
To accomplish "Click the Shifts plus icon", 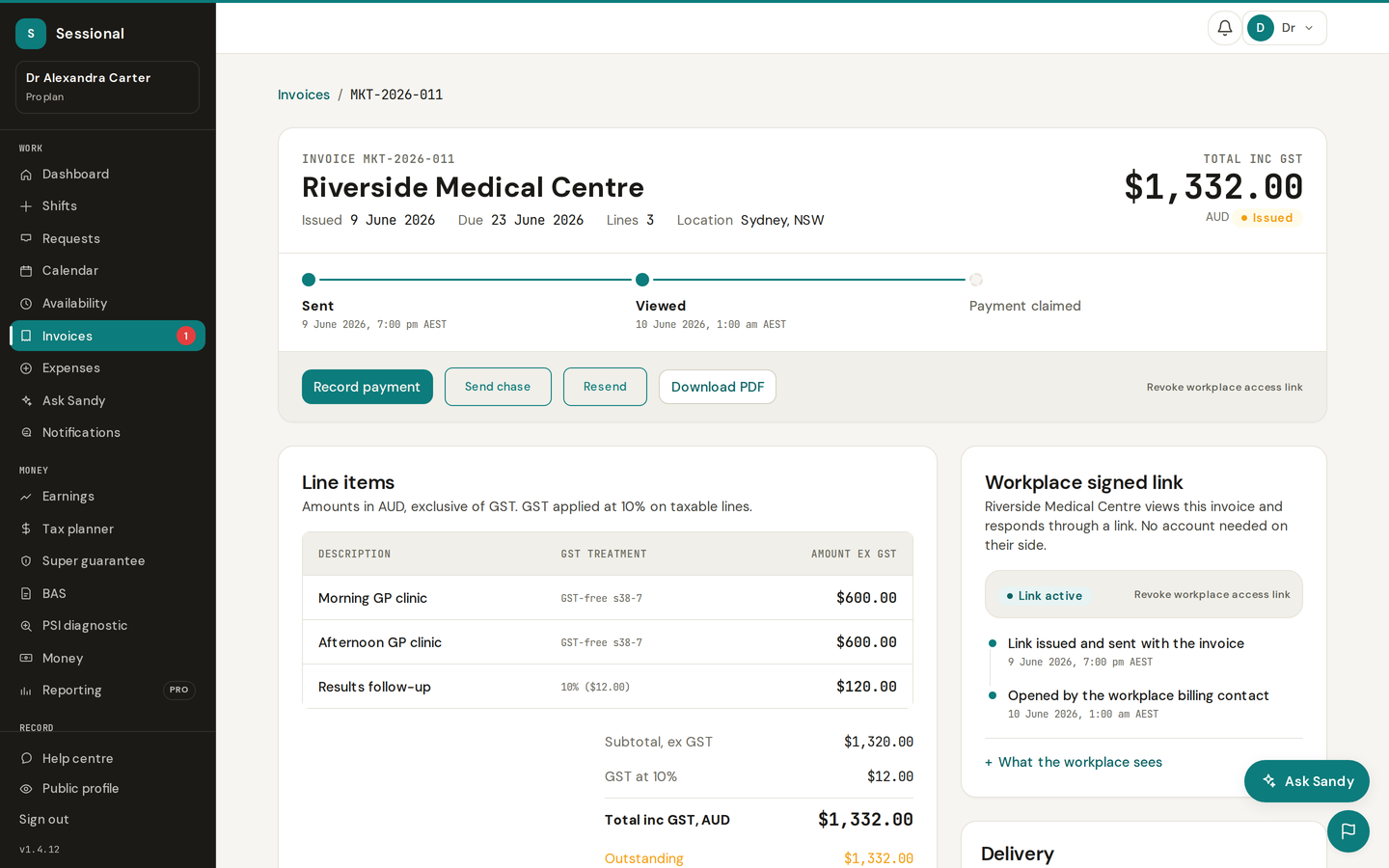I will point(26,206).
